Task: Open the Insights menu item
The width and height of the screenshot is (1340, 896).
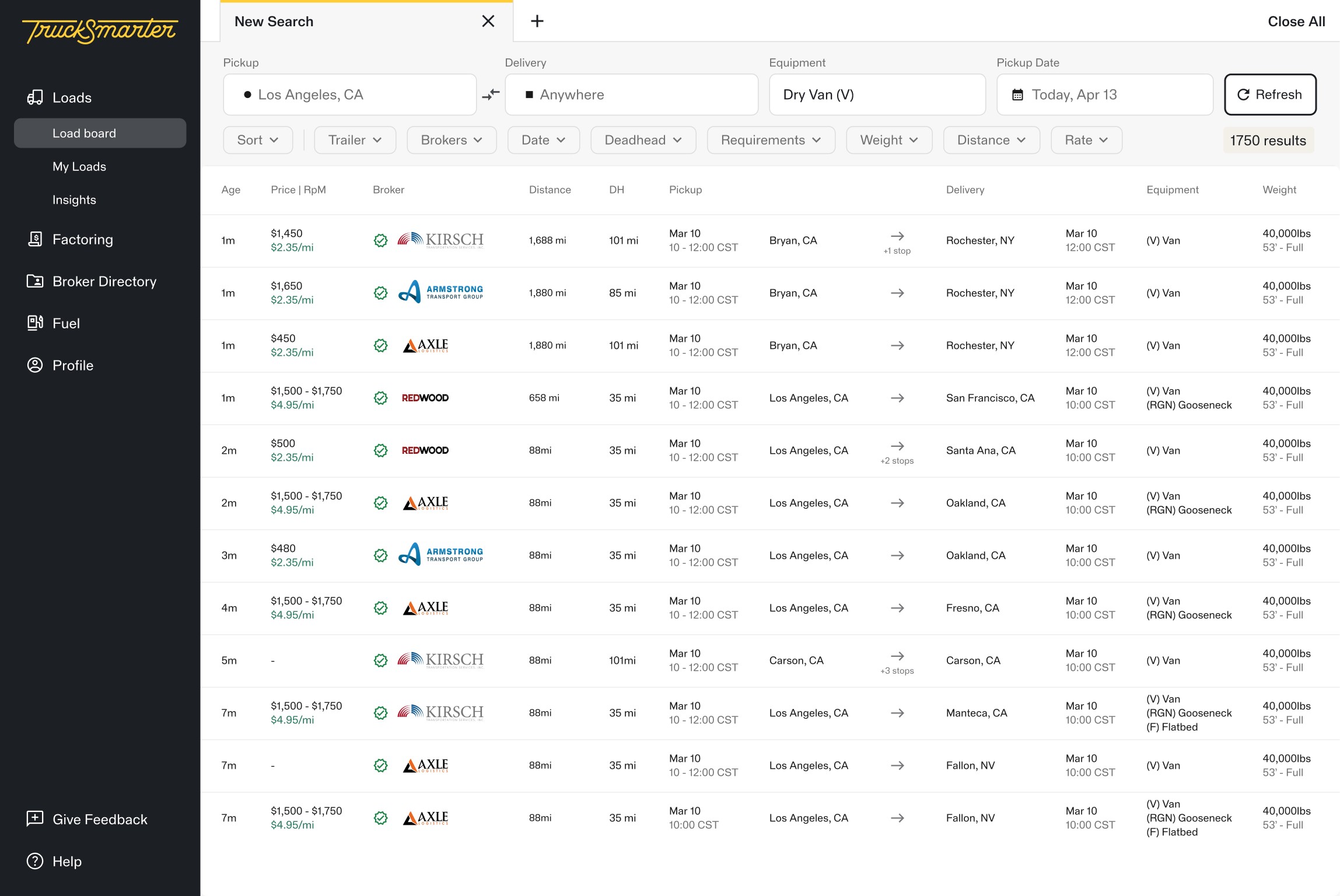Action: pyautogui.click(x=74, y=199)
